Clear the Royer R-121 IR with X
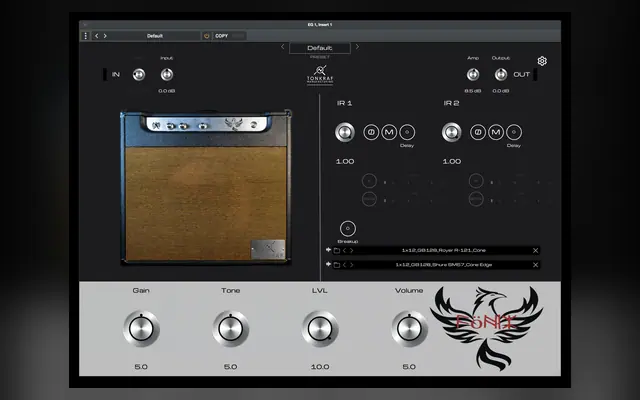This screenshot has height=400, width=640. (536, 251)
